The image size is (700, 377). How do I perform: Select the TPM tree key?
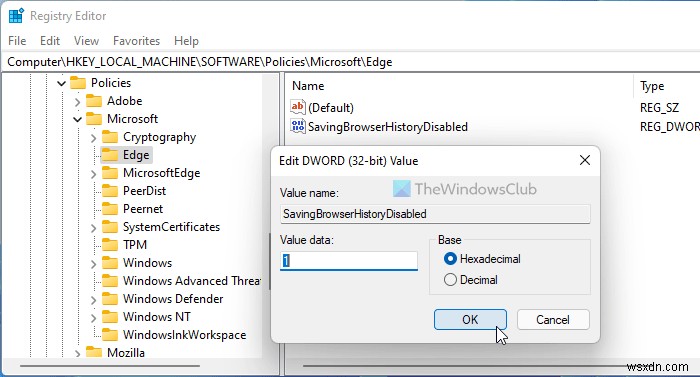click(x=135, y=244)
